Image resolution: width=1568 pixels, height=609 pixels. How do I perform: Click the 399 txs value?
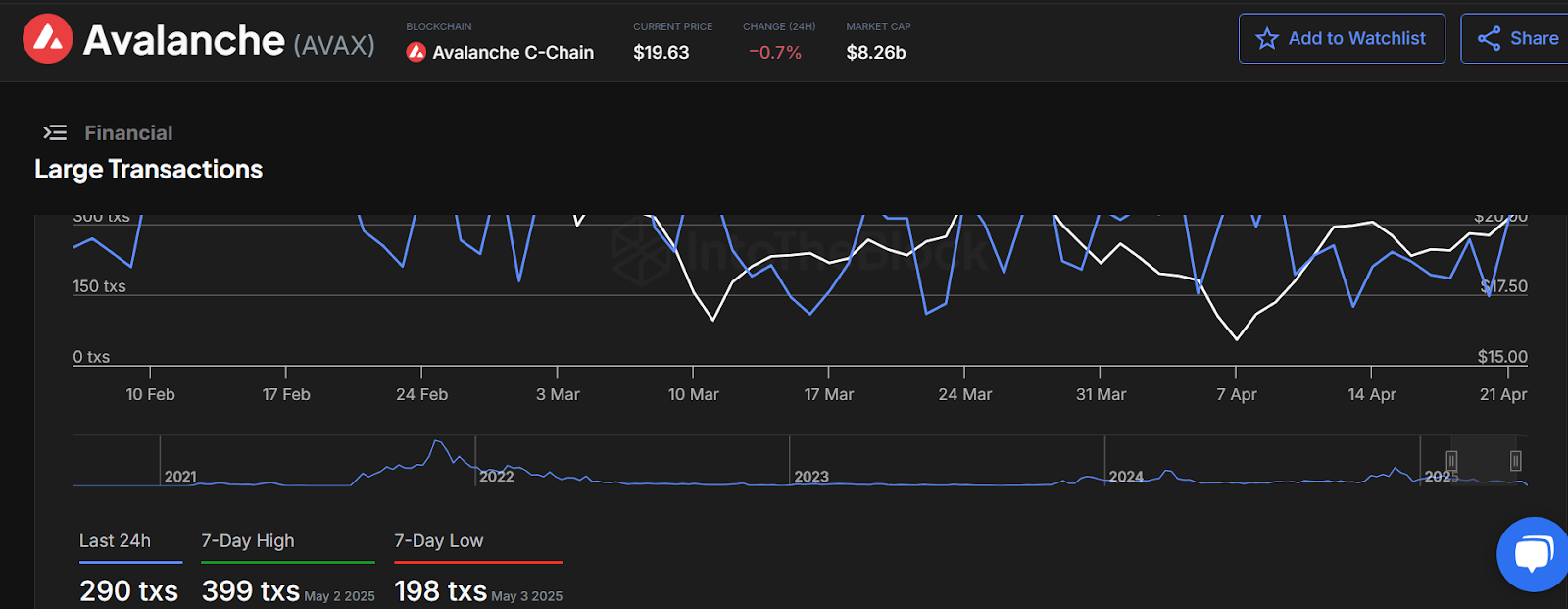251,591
